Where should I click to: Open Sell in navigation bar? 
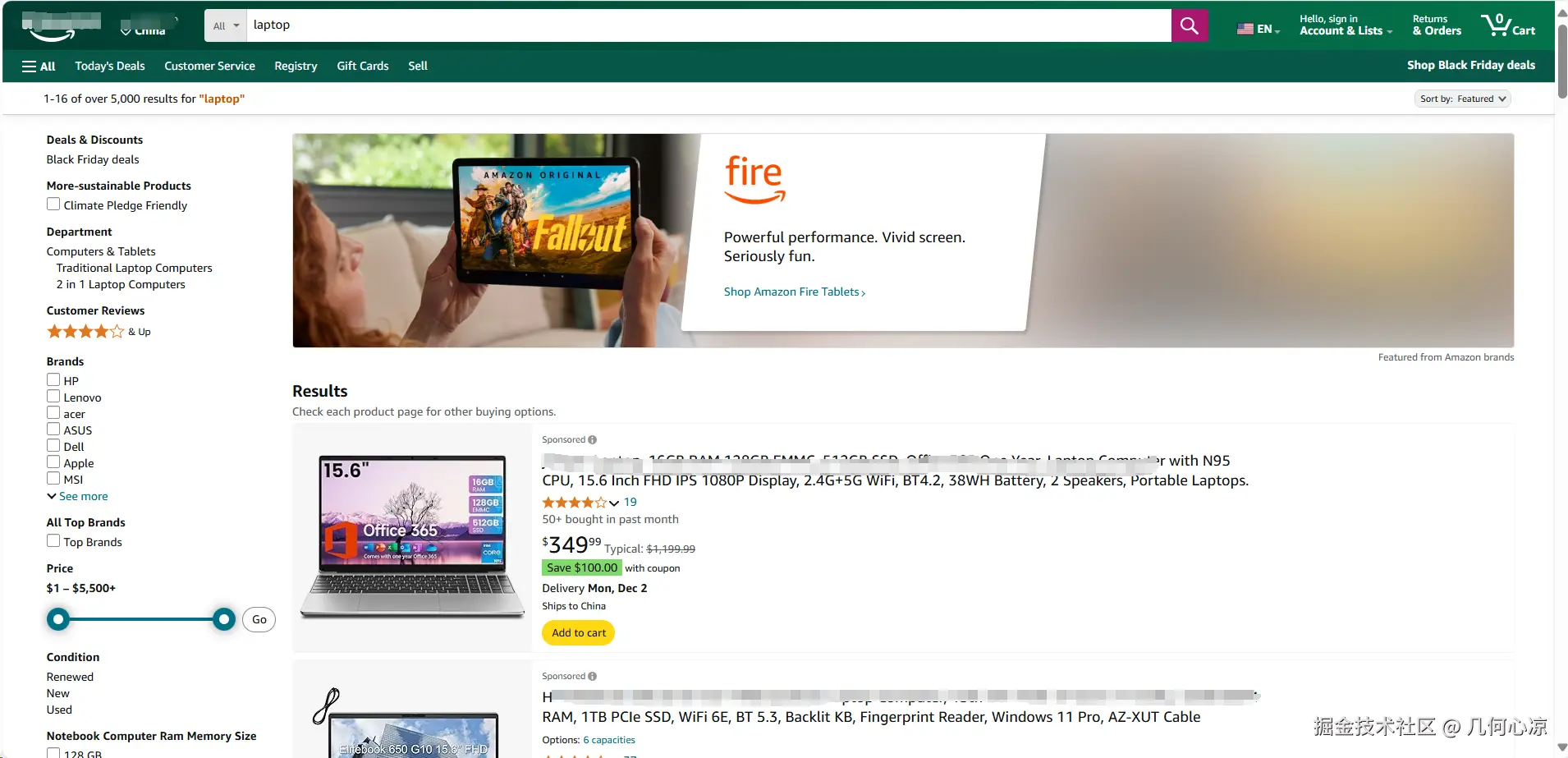point(418,67)
